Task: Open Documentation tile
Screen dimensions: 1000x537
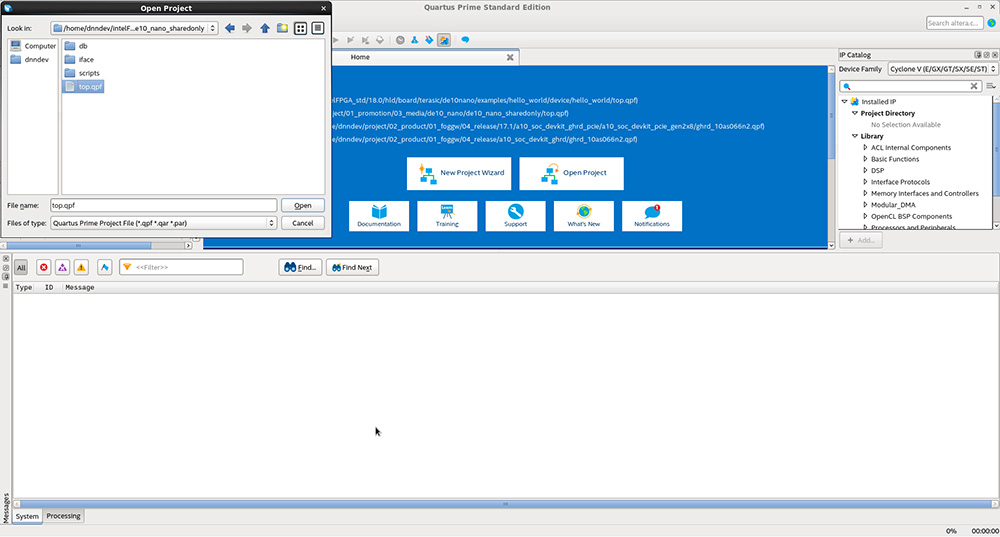Action: pyautogui.click(x=379, y=216)
